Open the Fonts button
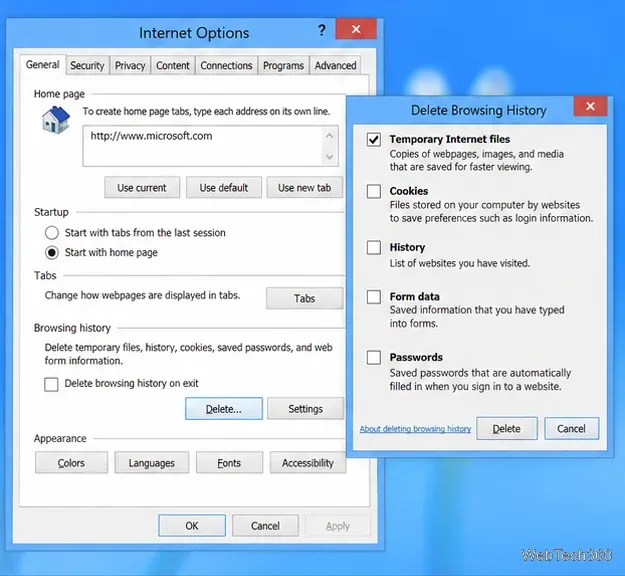The image size is (625, 576). (229, 463)
